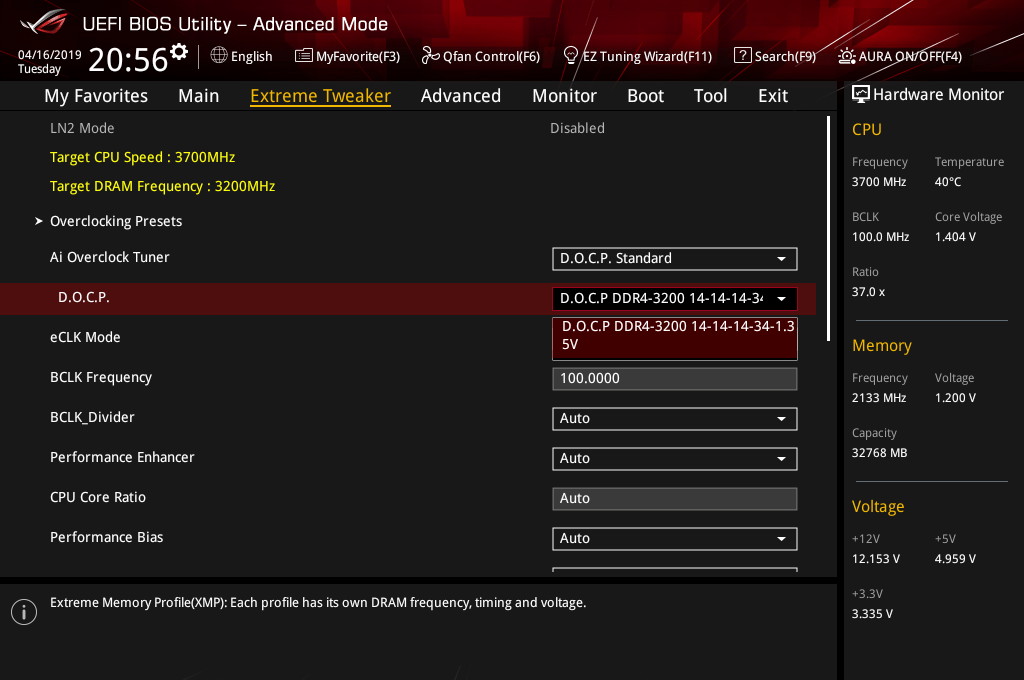Click the Hardware Monitor panel title
The height and width of the screenshot is (680, 1024).
coord(938,95)
